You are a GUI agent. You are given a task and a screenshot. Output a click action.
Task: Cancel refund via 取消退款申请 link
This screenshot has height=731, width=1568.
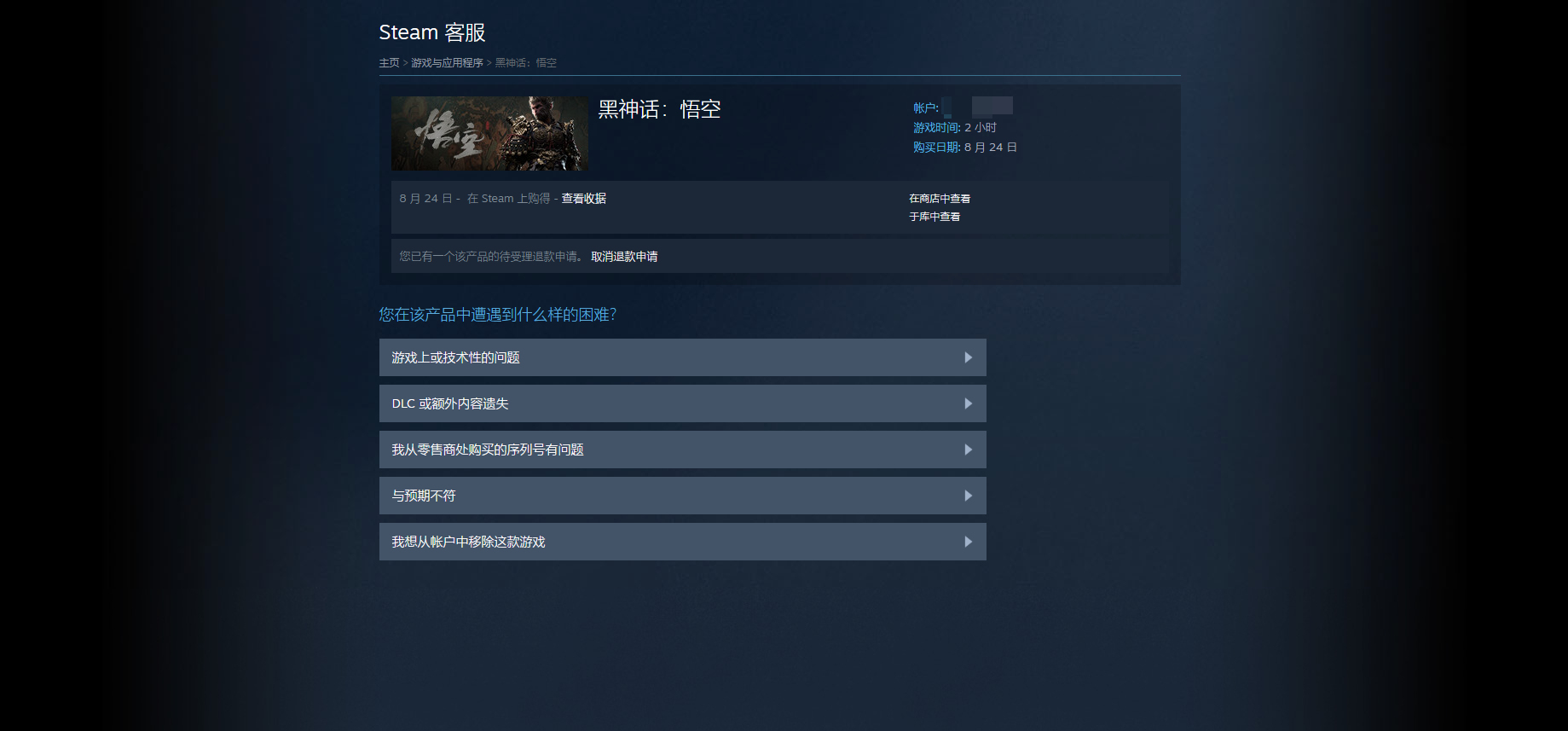pyautogui.click(x=624, y=257)
